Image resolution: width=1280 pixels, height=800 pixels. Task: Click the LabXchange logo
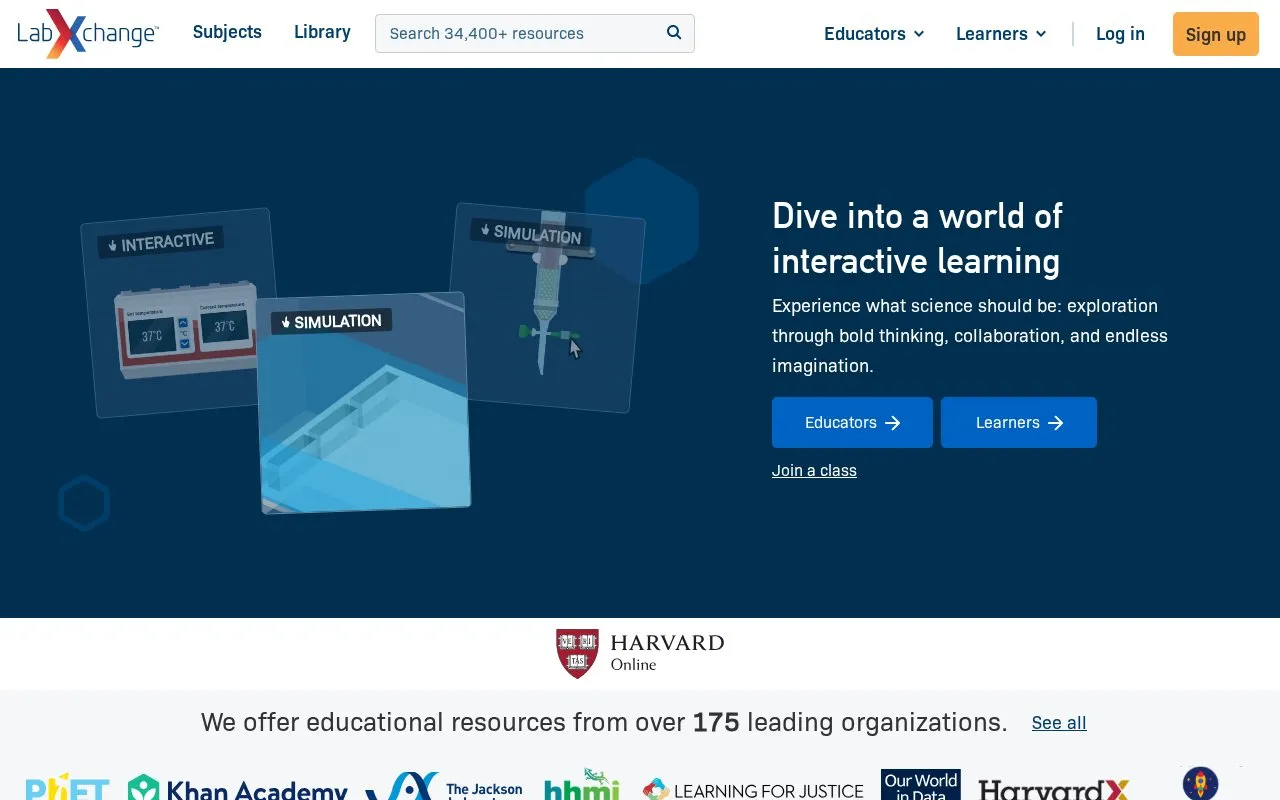(x=88, y=34)
